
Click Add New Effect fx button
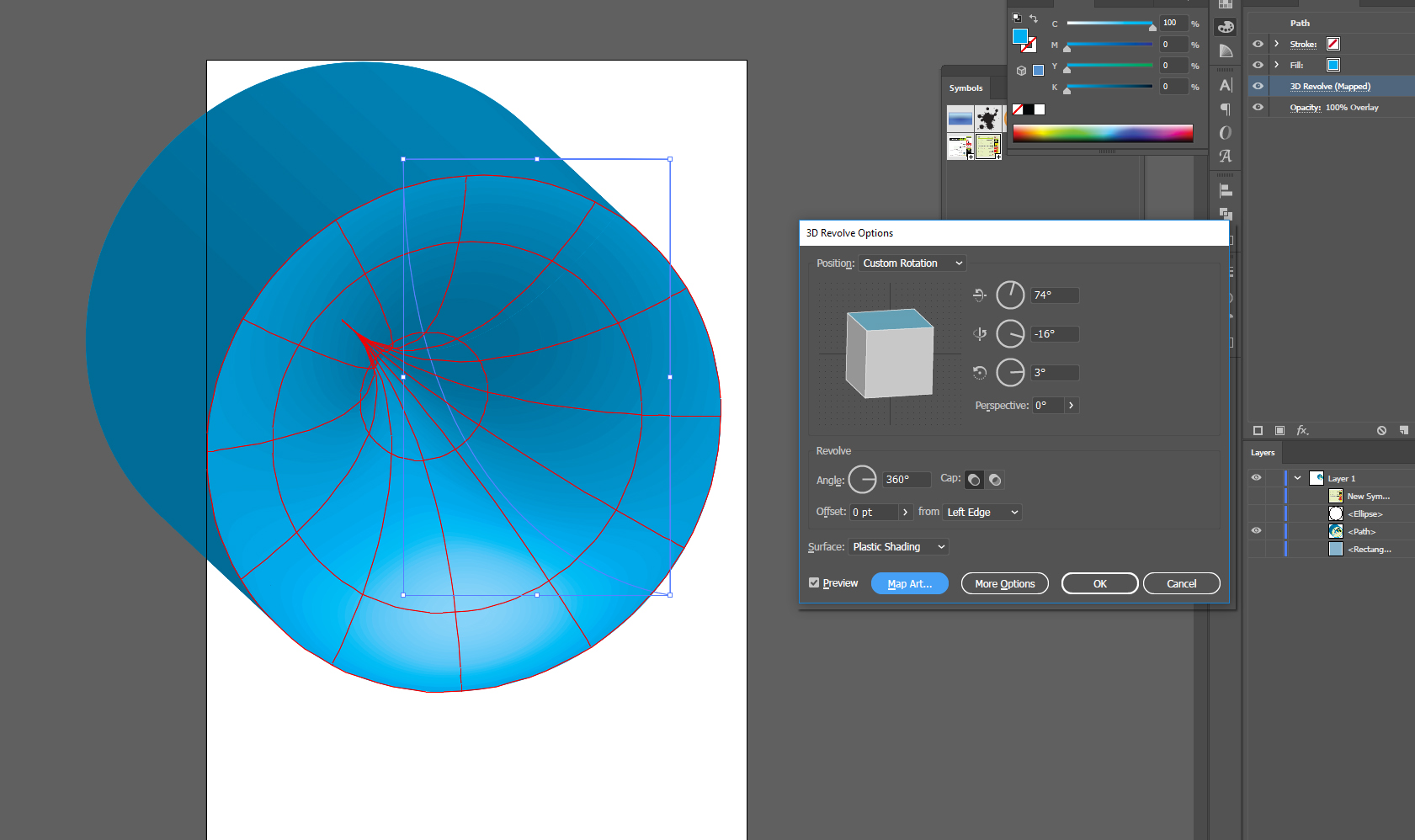(1302, 430)
